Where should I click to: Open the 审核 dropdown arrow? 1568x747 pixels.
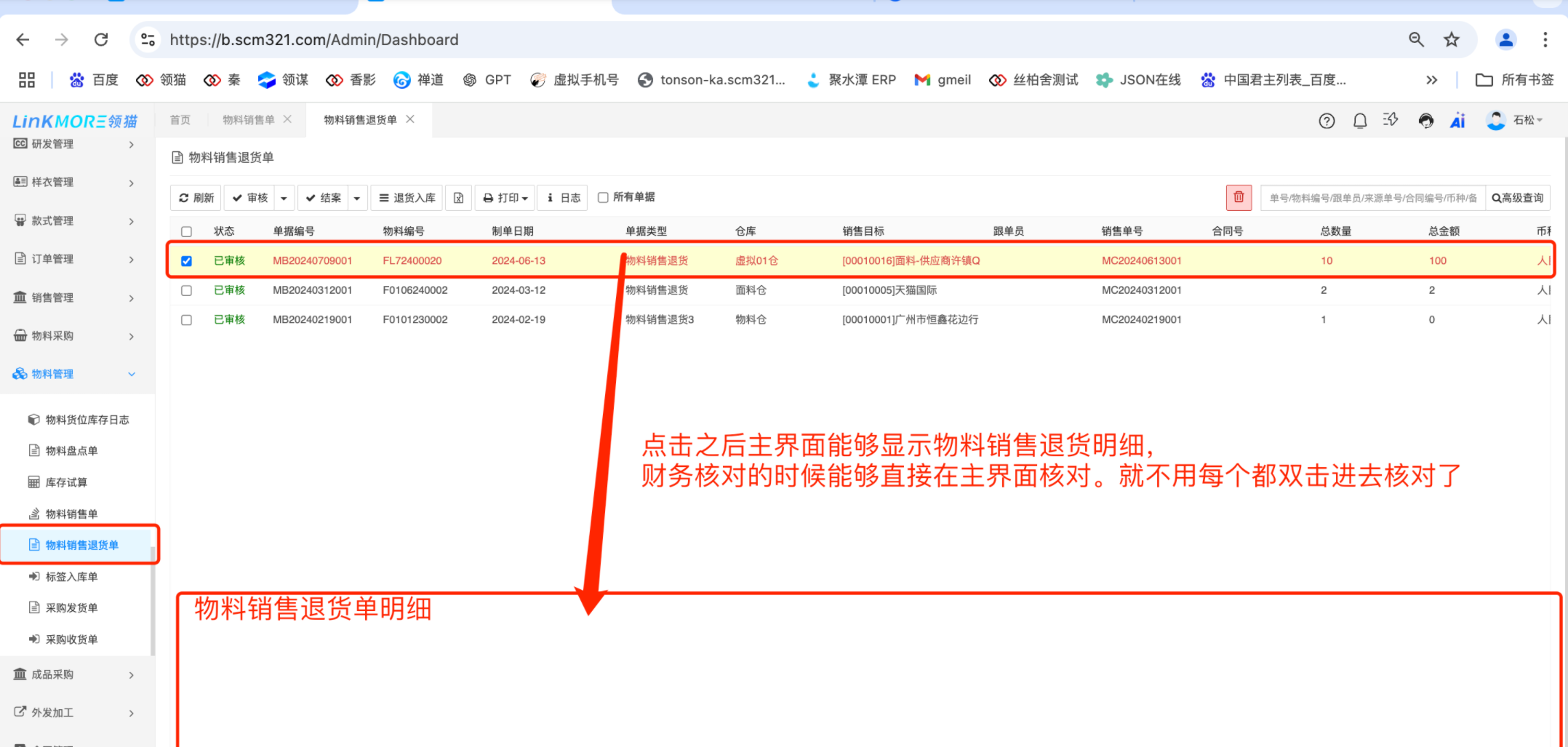point(284,197)
